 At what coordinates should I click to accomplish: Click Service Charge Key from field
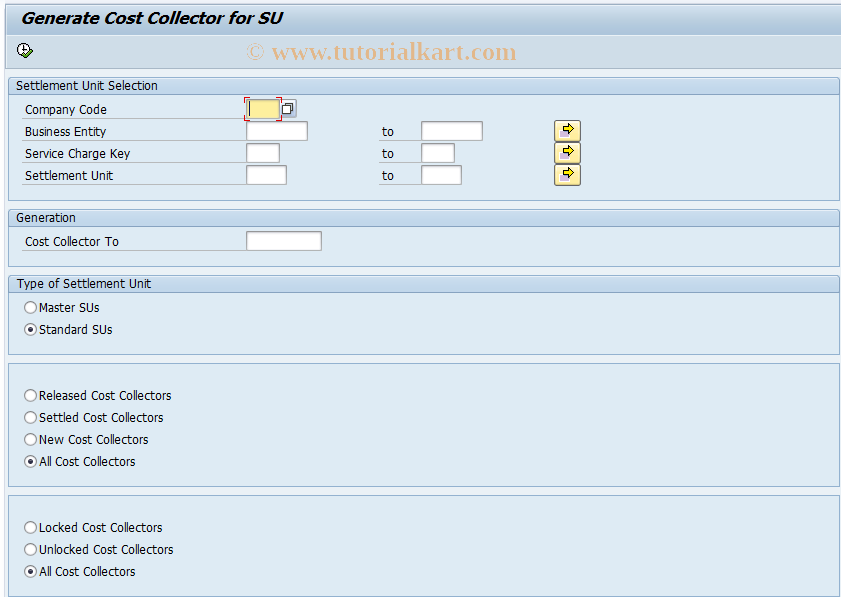point(263,153)
